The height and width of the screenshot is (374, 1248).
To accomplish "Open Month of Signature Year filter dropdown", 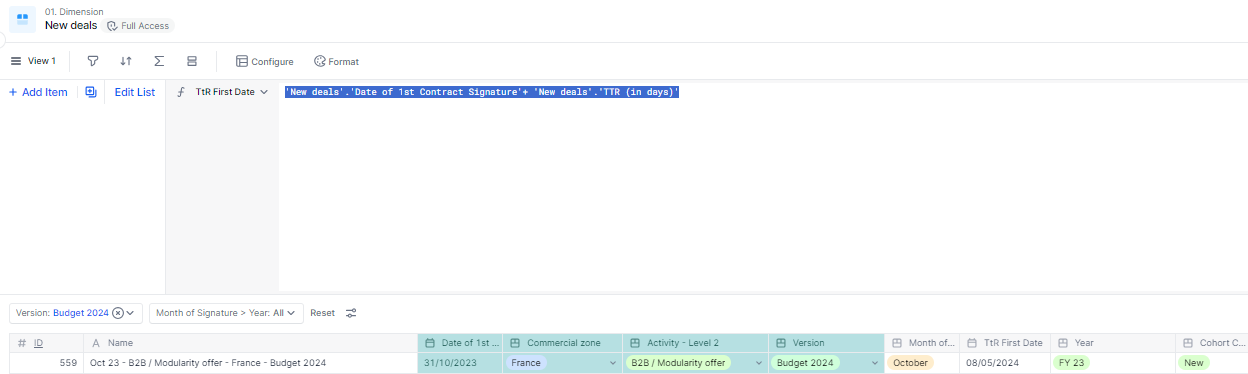I will tap(226, 313).
